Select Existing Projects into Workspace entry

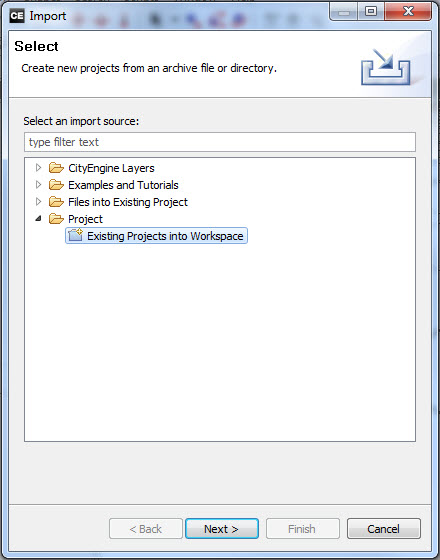pyautogui.click(x=156, y=236)
